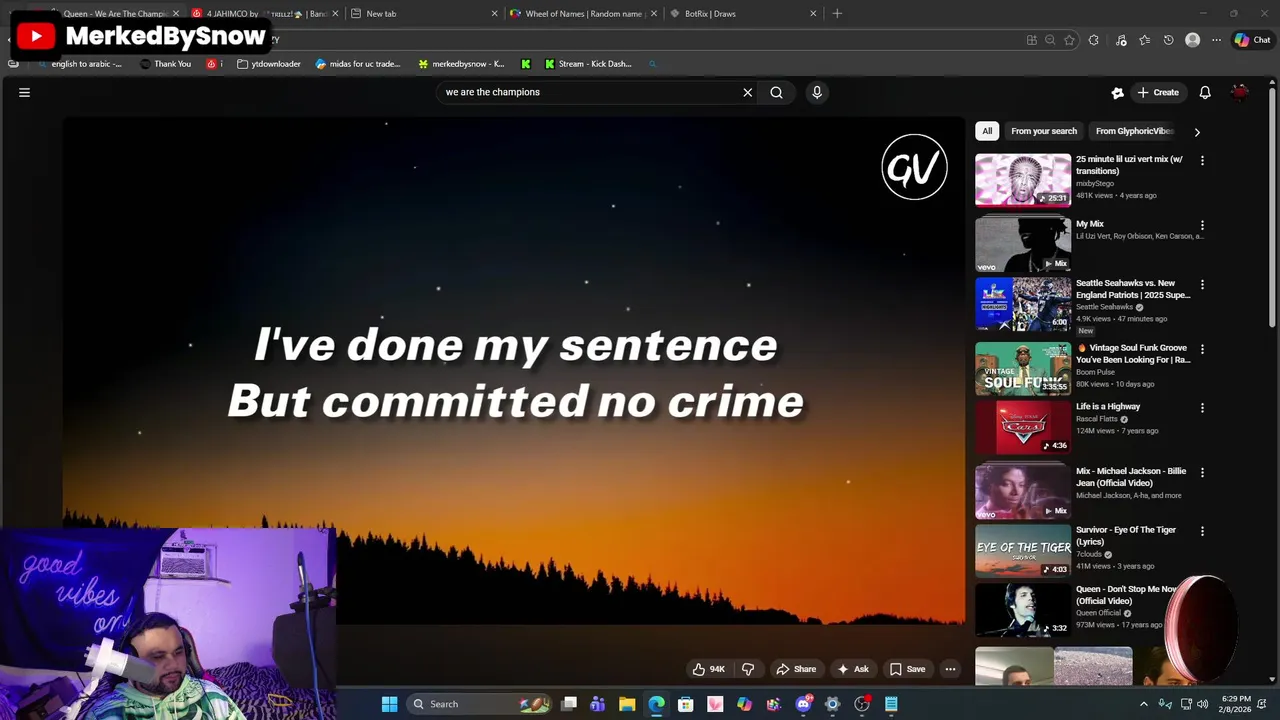Open the YouTube guide hamburger menu
Screen dimensions: 1280x720
24,92
